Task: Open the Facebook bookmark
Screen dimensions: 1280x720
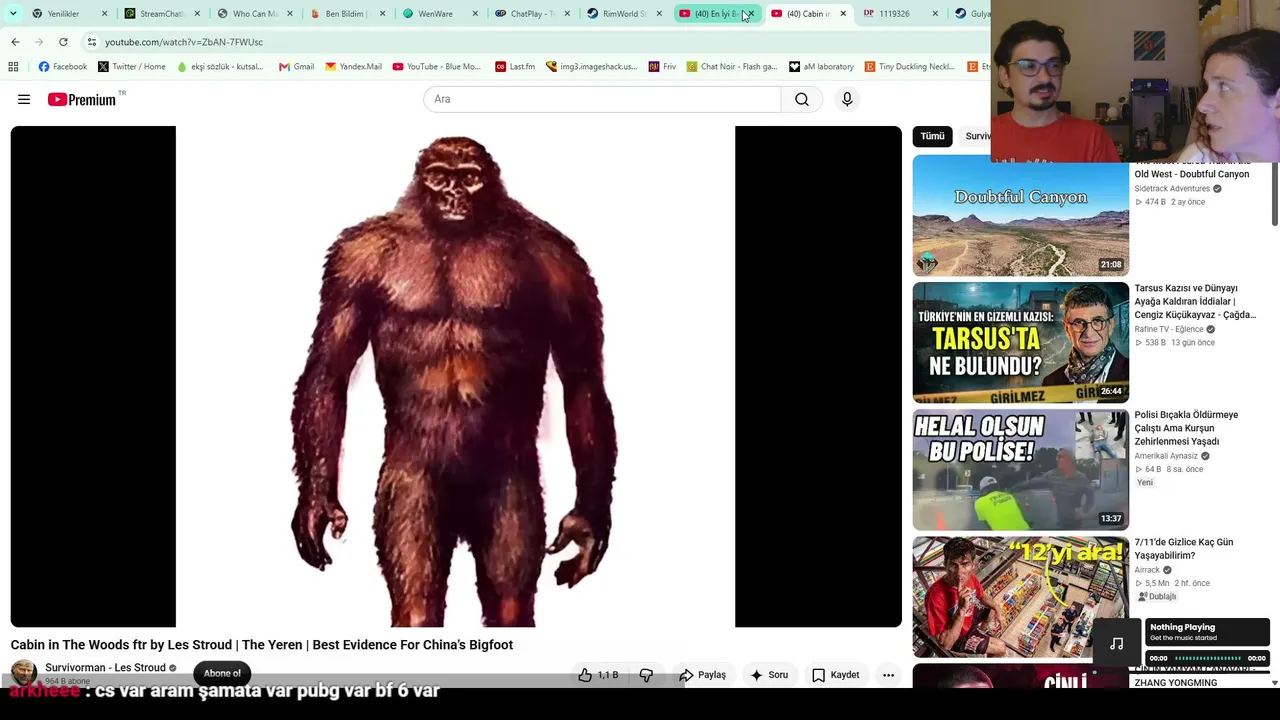Action: click(62, 67)
